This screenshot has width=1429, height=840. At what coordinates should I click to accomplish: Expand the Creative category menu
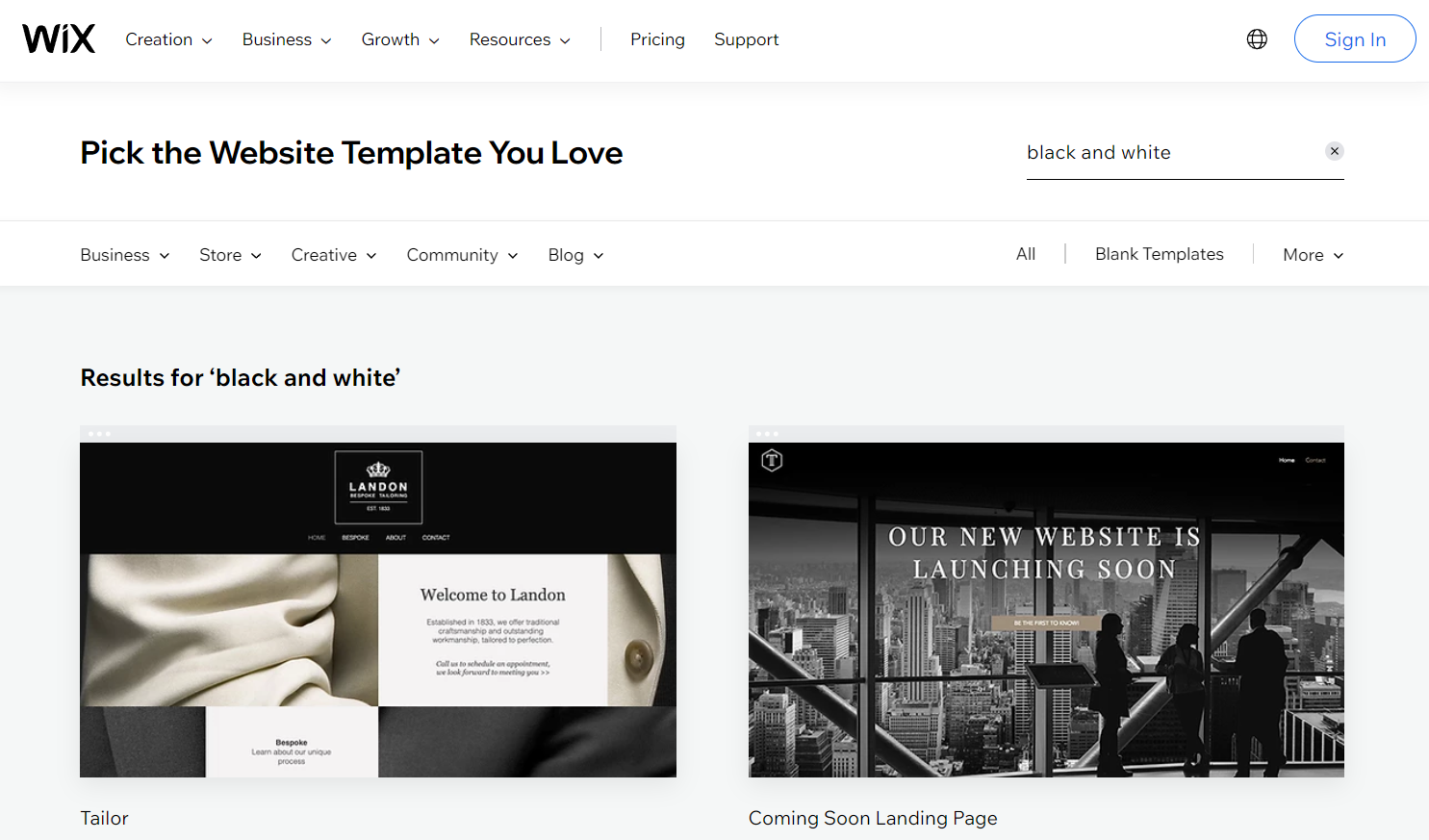[334, 255]
